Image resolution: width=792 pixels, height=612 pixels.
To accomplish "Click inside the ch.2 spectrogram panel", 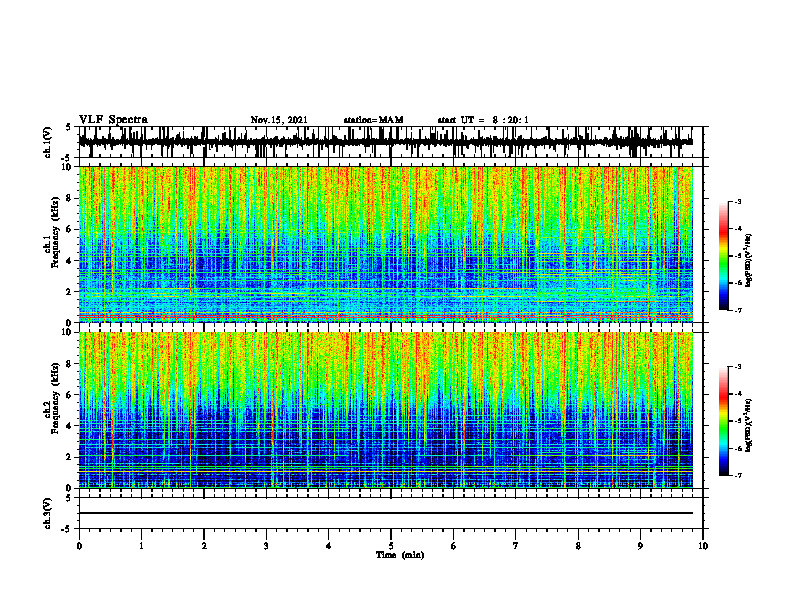I will pos(385,410).
